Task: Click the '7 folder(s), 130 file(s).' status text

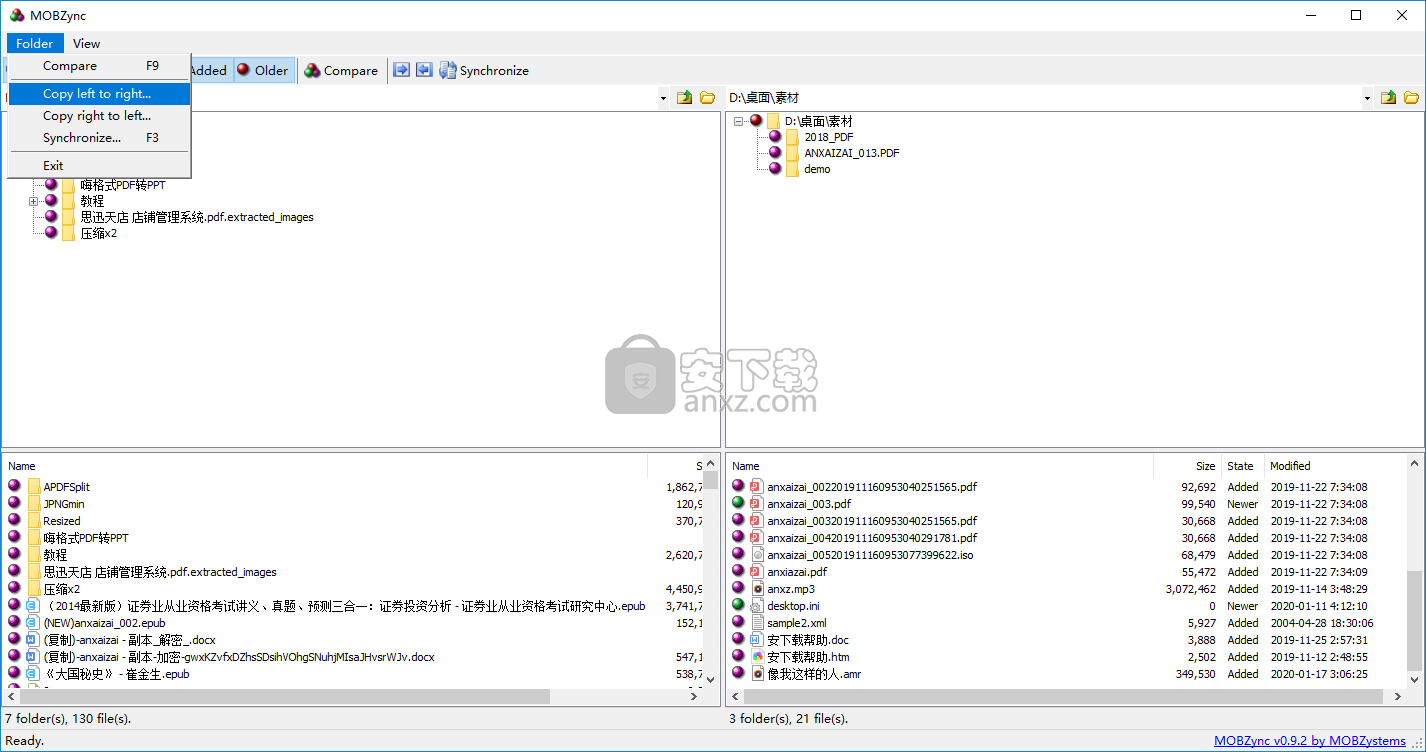Action: pos(68,718)
